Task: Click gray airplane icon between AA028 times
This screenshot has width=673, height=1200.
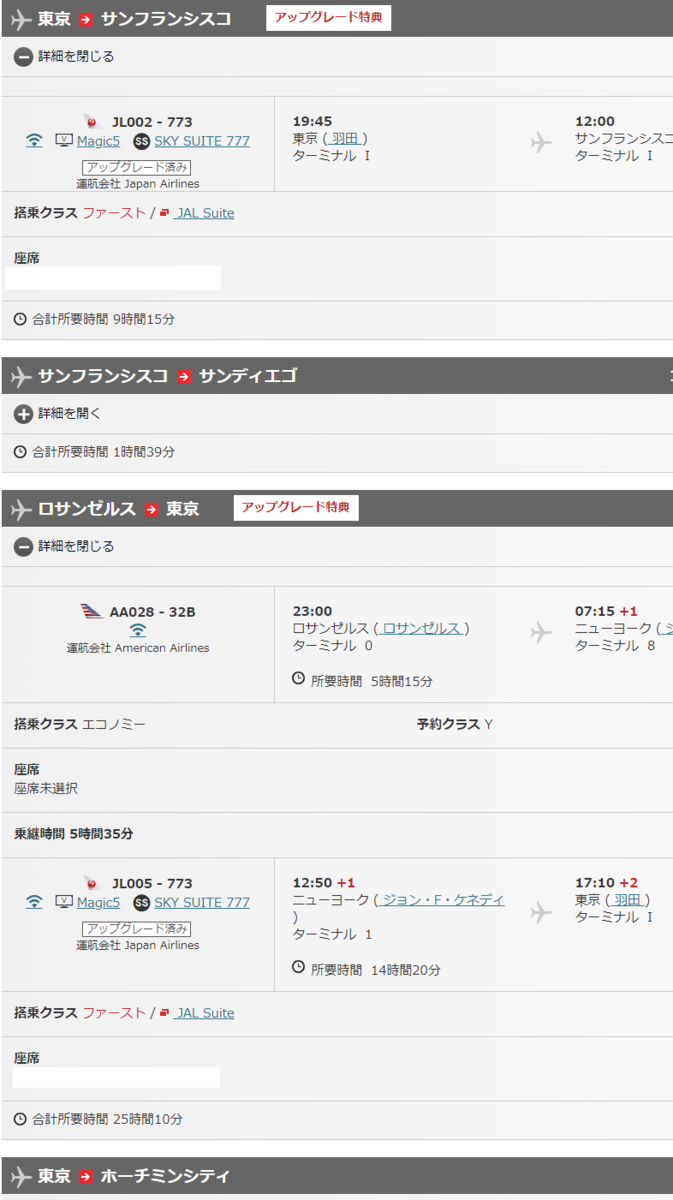Action: coord(541,632)
